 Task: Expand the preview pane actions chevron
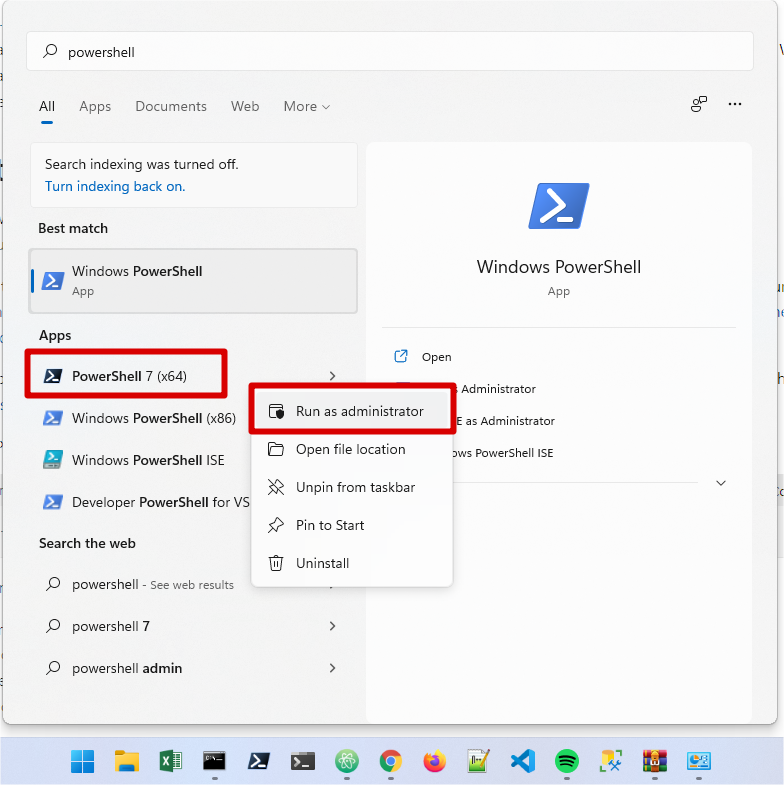720,483
